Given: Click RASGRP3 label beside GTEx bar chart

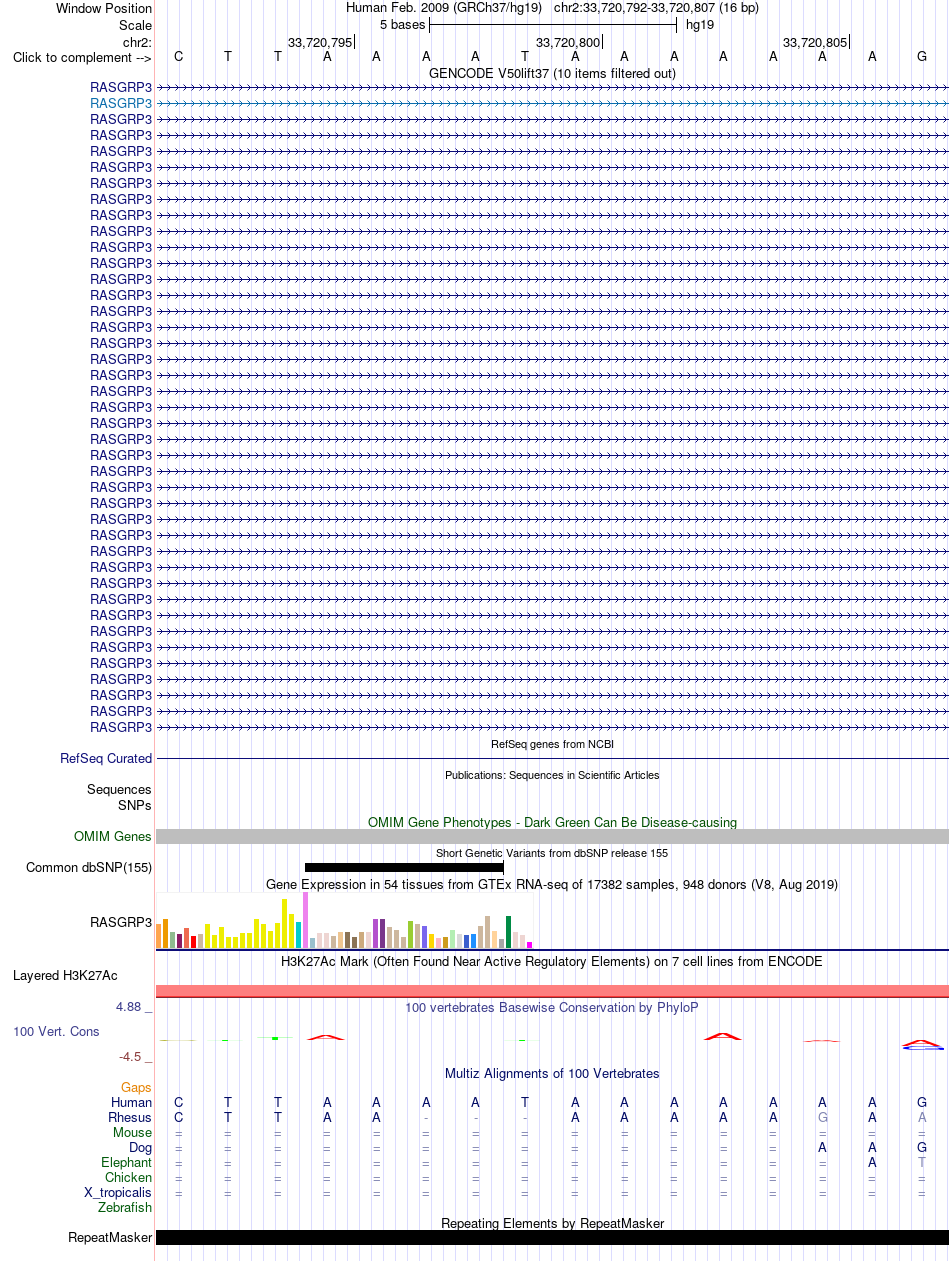Looking at the screenshot, I should [121, 923].
